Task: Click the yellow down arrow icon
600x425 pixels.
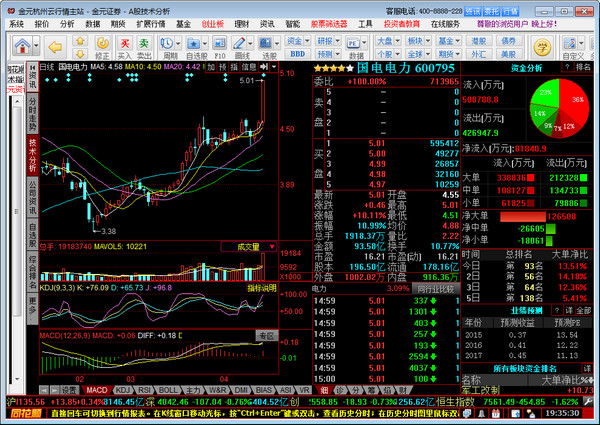Action: 80,53
